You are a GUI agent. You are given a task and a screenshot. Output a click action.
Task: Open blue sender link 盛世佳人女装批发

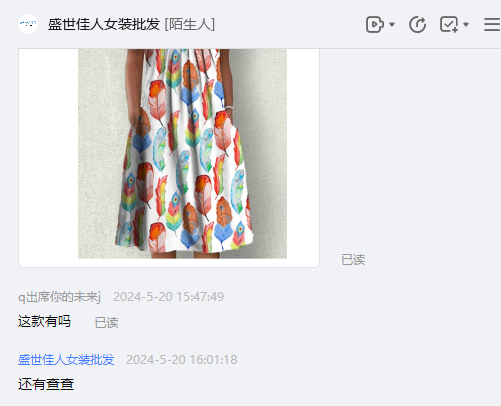point(66,360)
